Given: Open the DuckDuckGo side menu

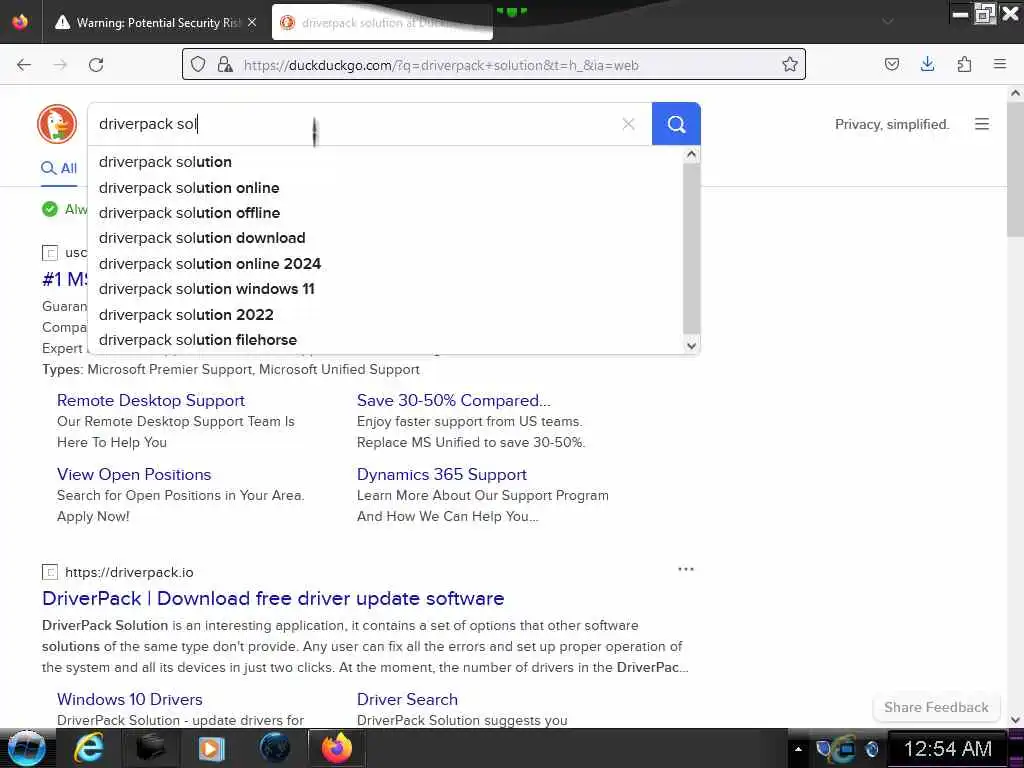Looking at the screenshot, I should [x=982, y=124].
